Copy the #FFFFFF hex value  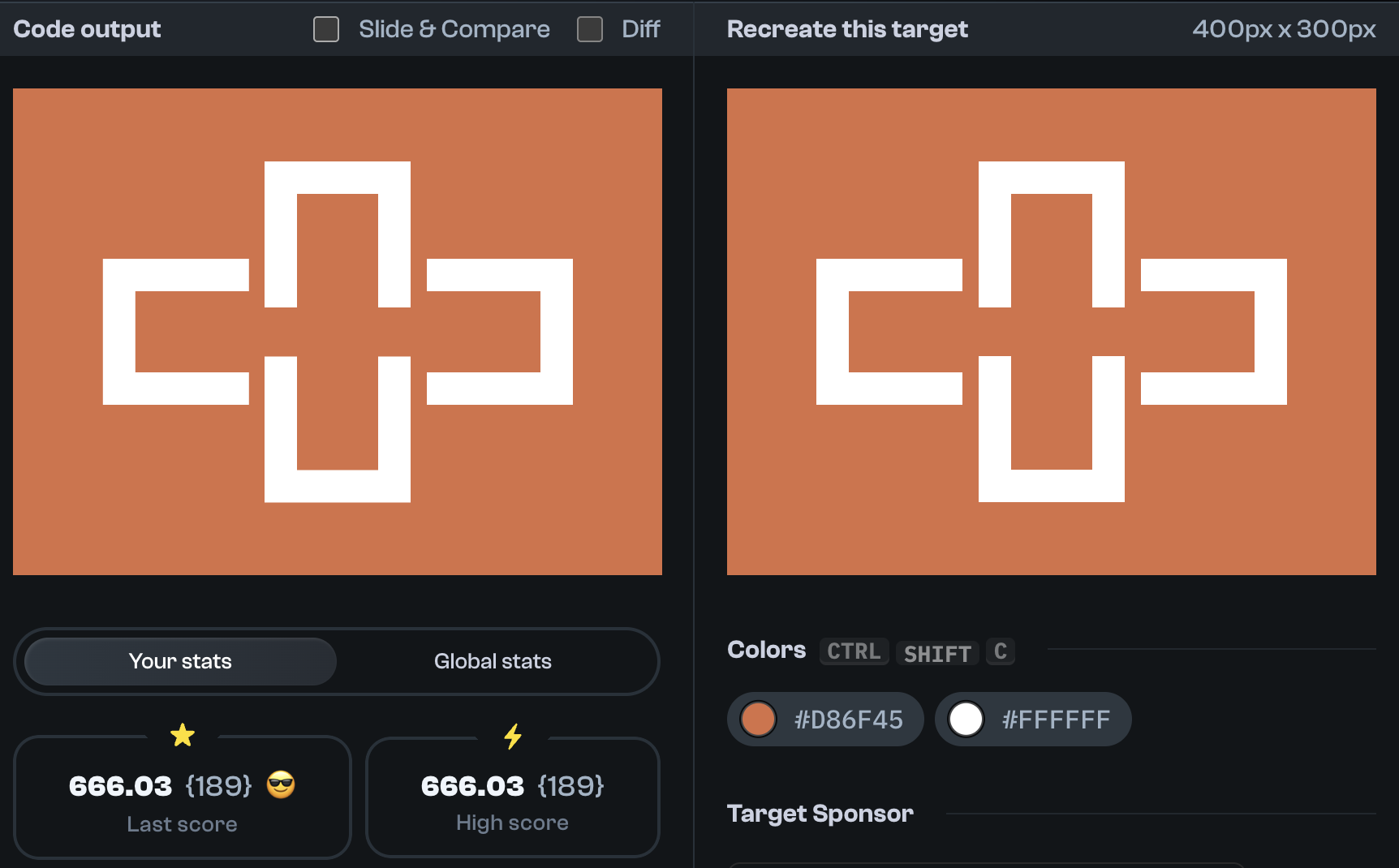click(x=1055, y=719)
